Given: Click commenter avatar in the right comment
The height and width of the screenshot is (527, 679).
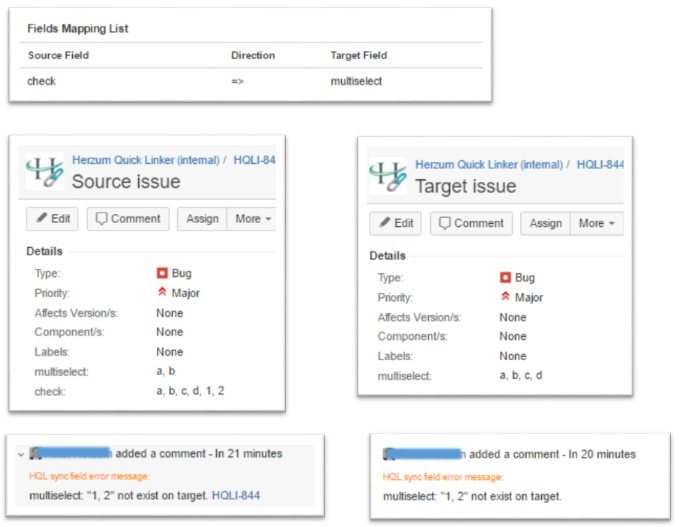Looking at the screenshot, I should point(391,454).
